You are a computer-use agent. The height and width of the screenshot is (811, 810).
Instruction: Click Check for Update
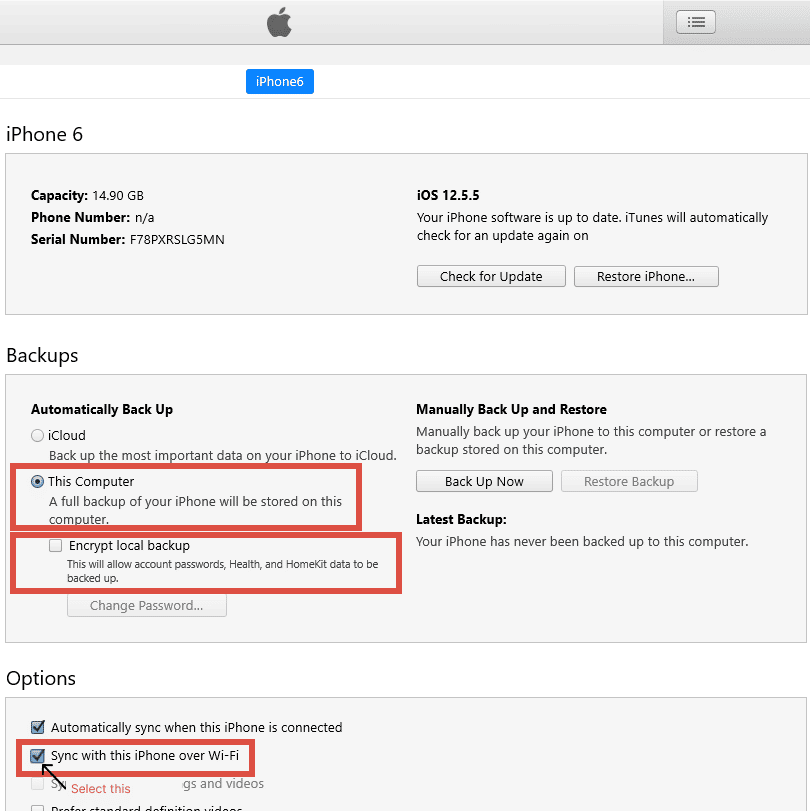coord(490,276)
